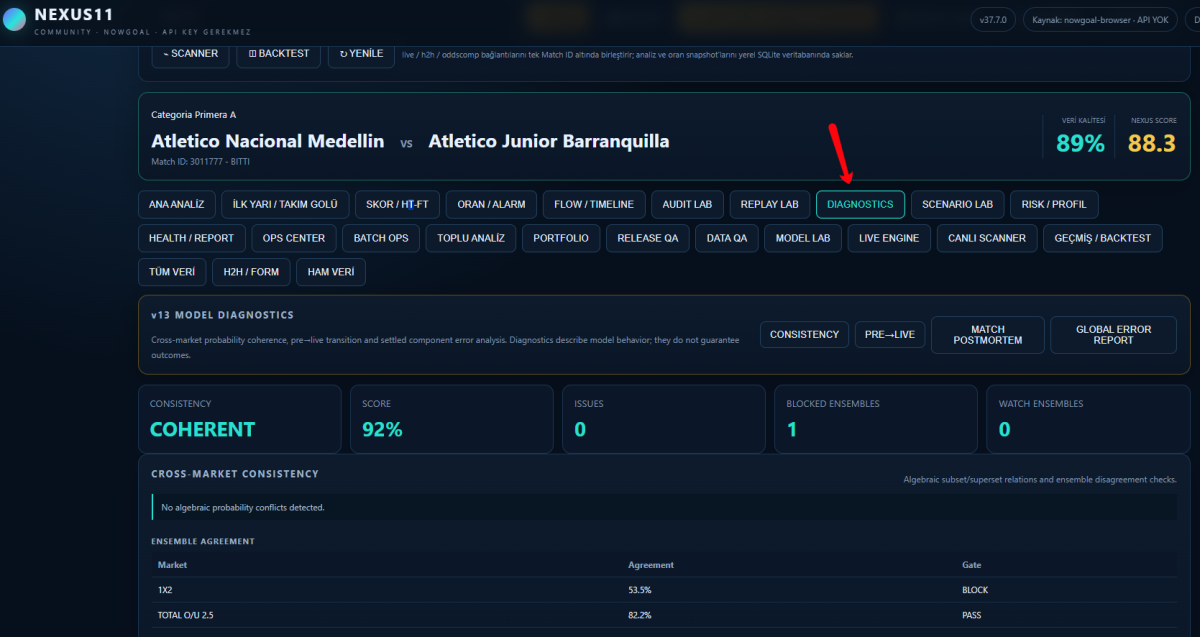This screenshot has height=637, width=1200.
Task: Open the SCENARIO LAB tab
Action: [957, 204]
